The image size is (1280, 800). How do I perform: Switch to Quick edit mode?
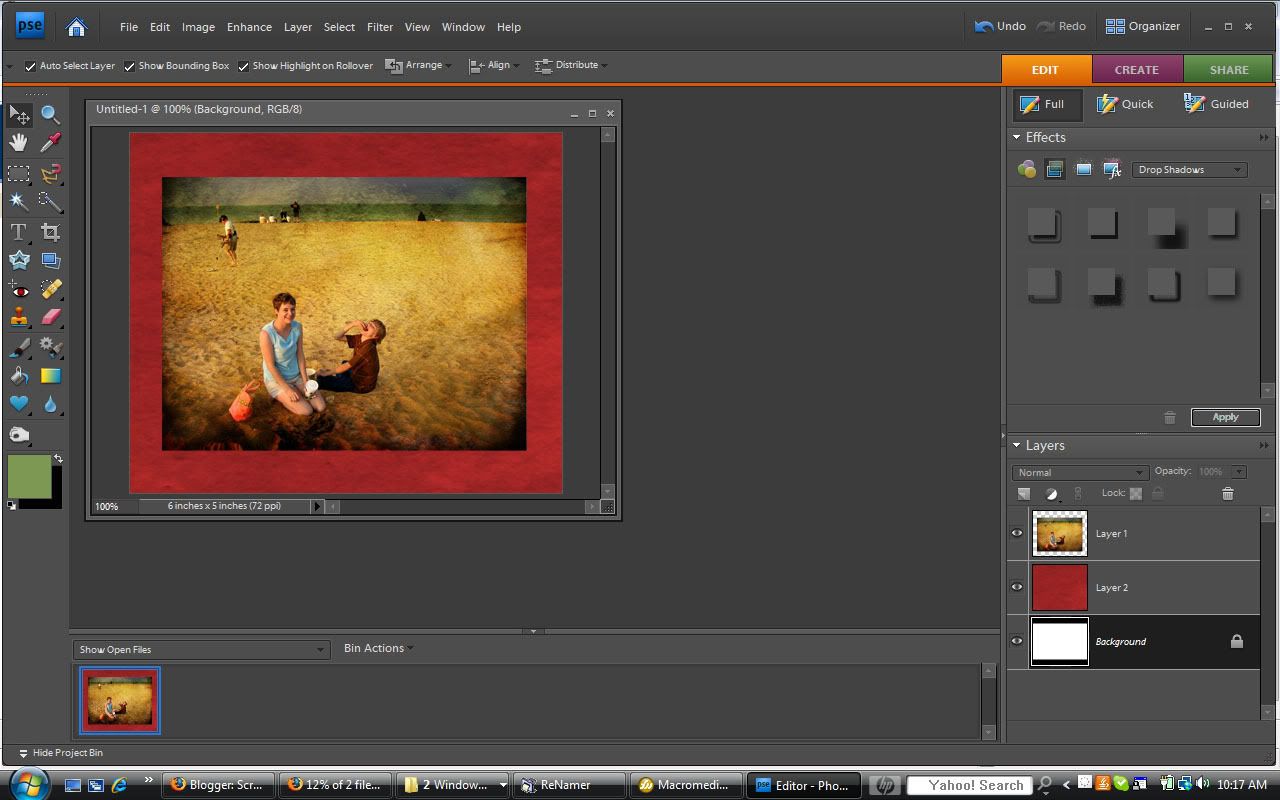point(1125,104)
